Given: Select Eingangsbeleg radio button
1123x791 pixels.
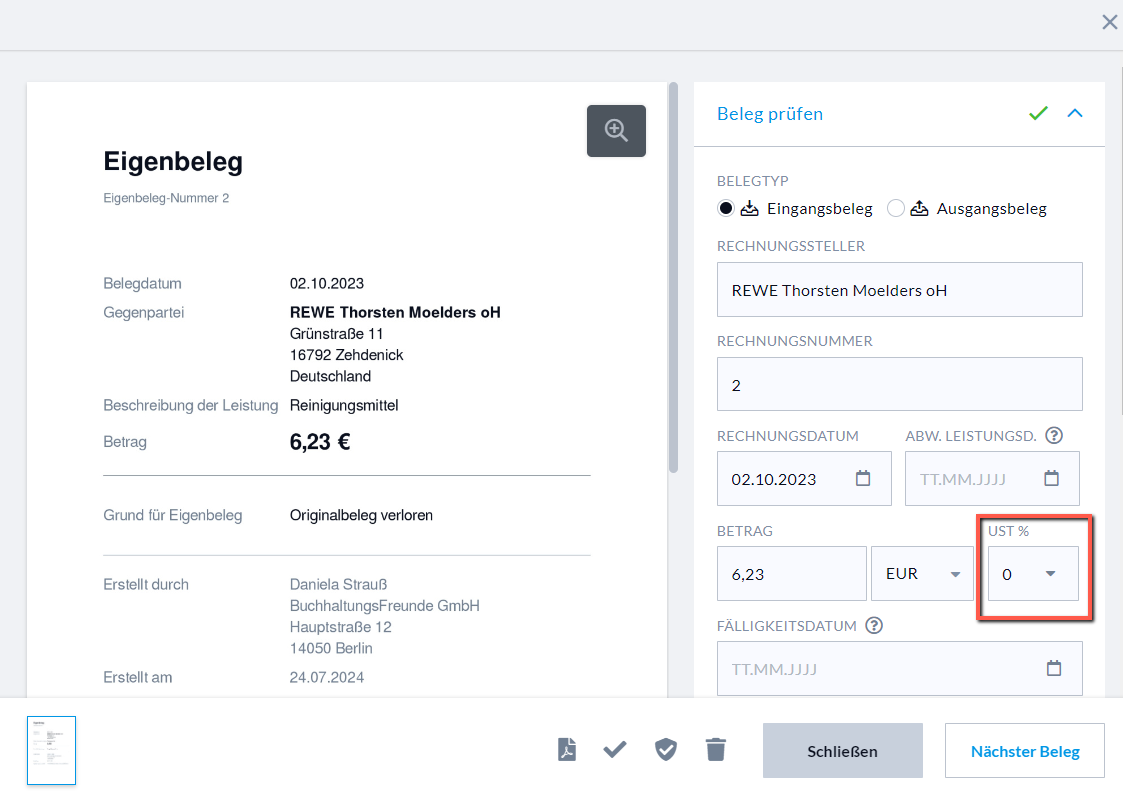Looking at the screenshot, I should click(727, 209).
